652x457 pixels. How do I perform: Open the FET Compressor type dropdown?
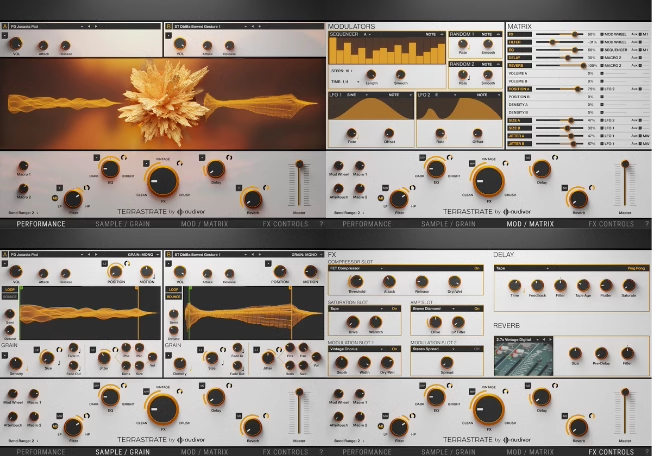[x=356, y=269]
